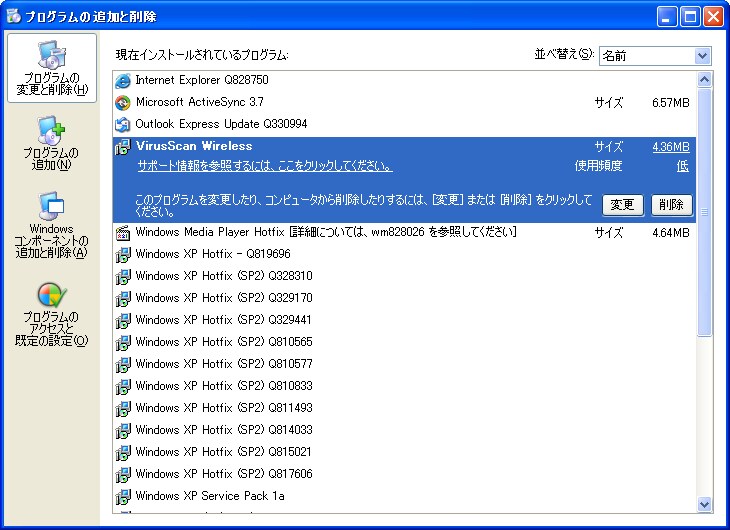The image size is (730, 530).
Task: Click the 低 usage frequency link
Action: [683, 166]
